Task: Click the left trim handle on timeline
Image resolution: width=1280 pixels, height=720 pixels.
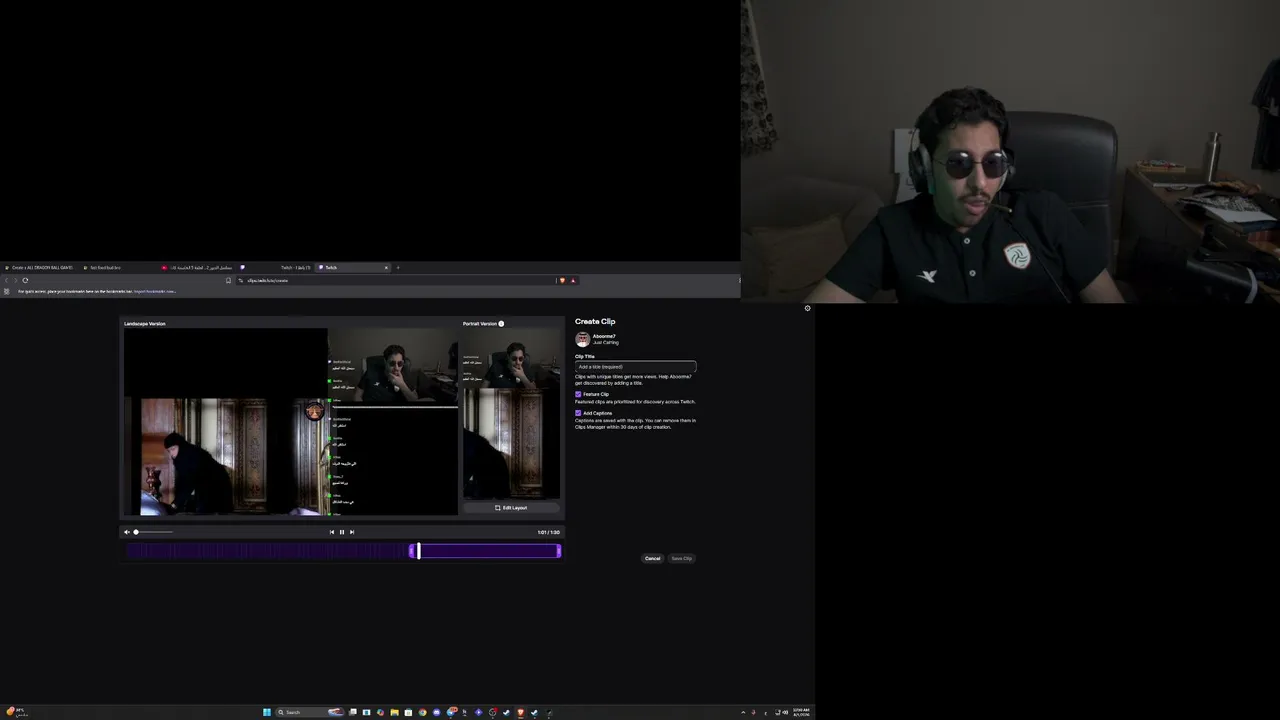Action: (x=411, y=551)
